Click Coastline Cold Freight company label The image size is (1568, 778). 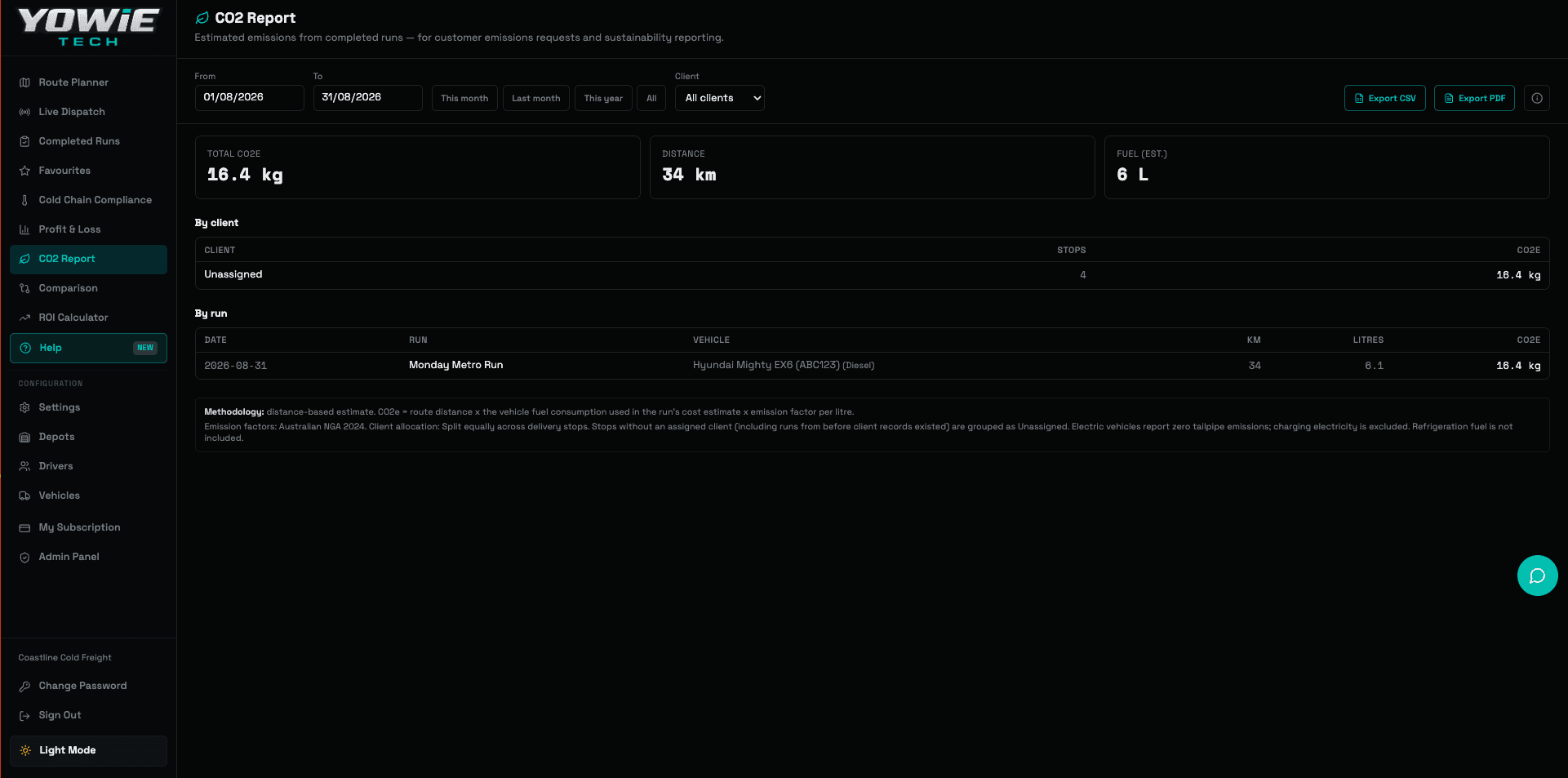point(64,657)
